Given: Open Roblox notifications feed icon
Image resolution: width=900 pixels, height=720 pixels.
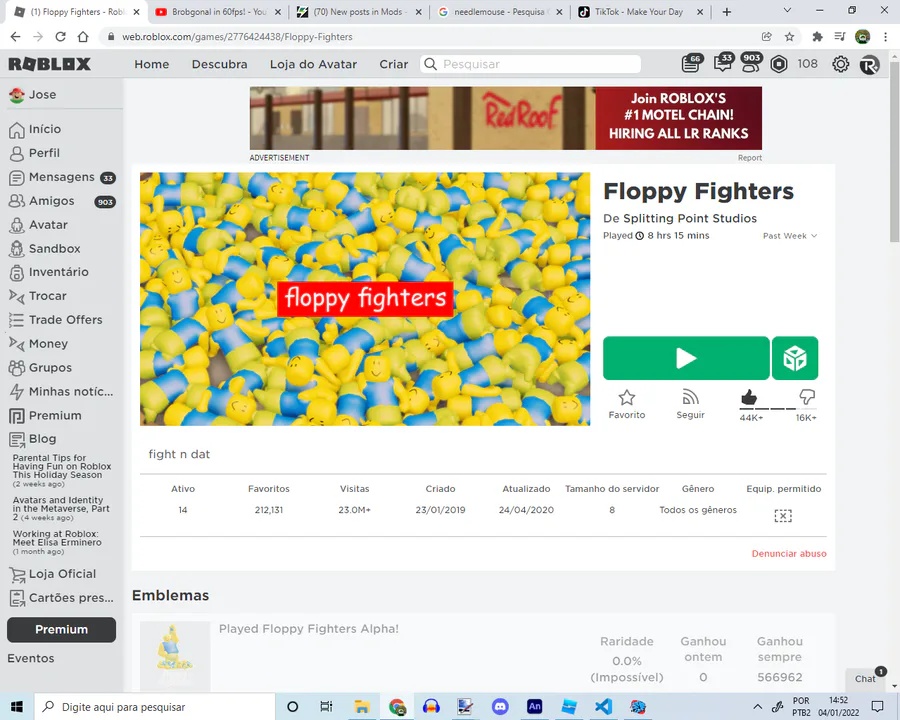Looking at the screenshot, I should [691, 64].
